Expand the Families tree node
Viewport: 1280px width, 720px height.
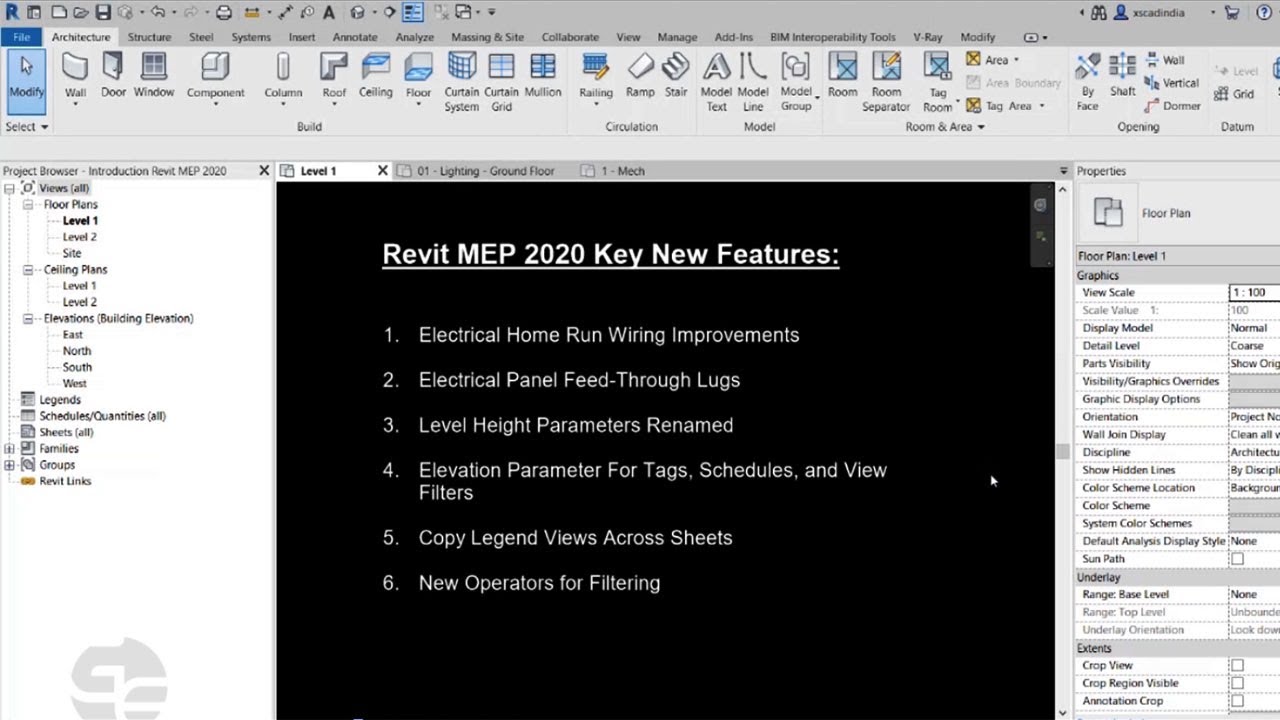(9, 449)
